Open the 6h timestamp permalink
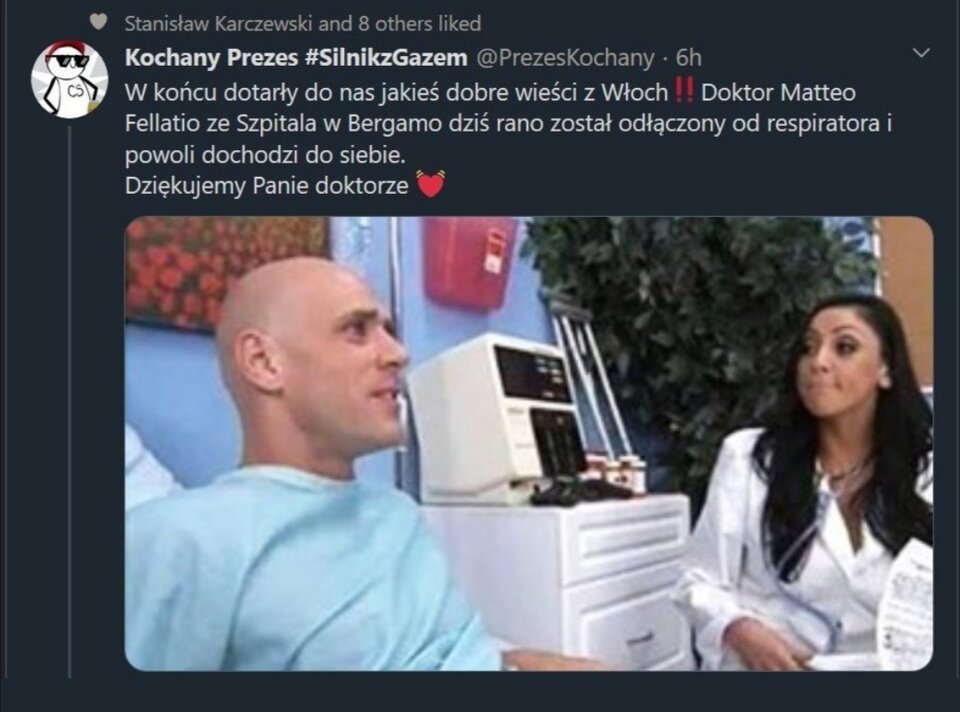Image resolution: width=960 pixels, height=712 pixels. pyautogui.click(x=689, y=58)
